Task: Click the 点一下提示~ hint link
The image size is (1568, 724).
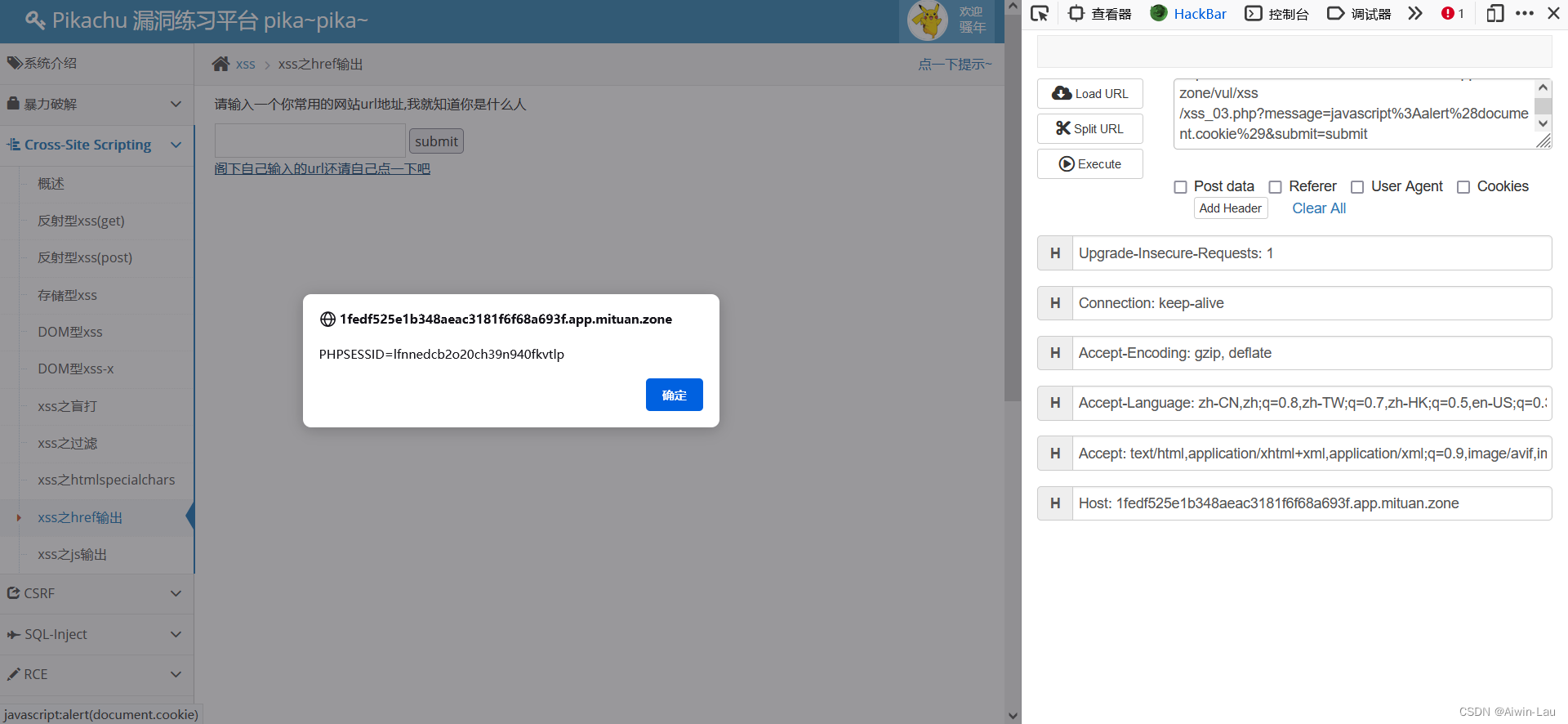Action: (x=955, y=64)
